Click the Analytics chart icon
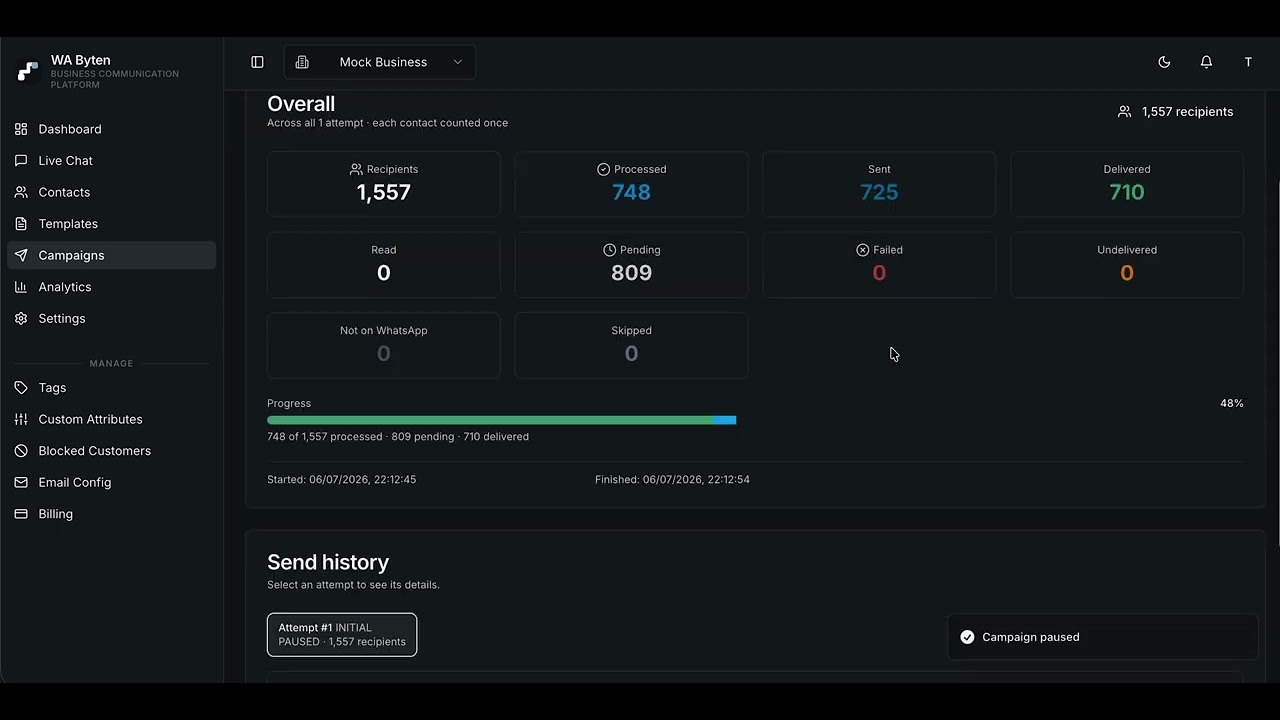This screenshot has height=720, width=1280. (21, 287)
